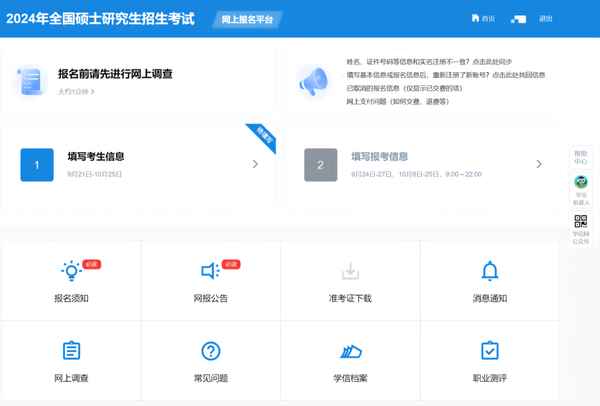The height and width of the screenshot is (406, 600).
Task: Expand the 填写报考信息 step arrow
Action: (x=539, y=164)
